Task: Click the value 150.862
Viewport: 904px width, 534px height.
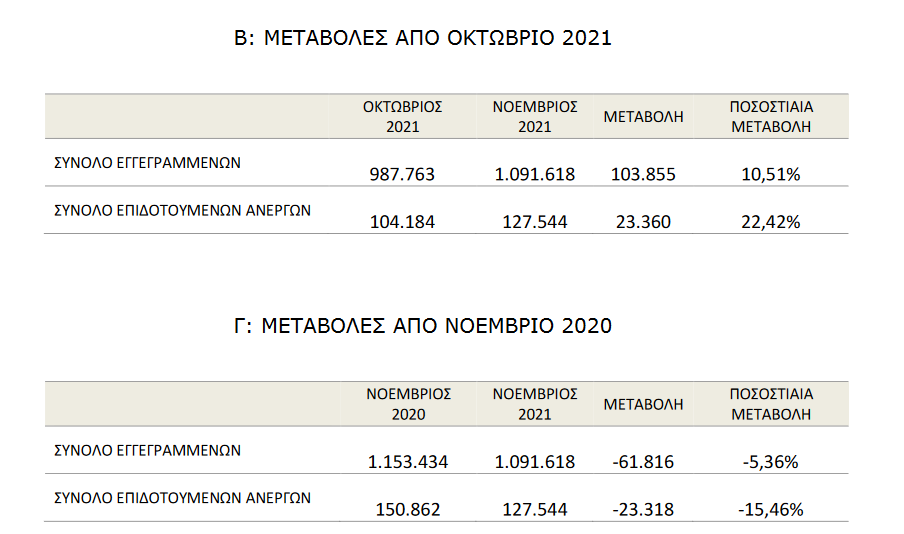Action: pyautogui.click(x=408, y=510)
